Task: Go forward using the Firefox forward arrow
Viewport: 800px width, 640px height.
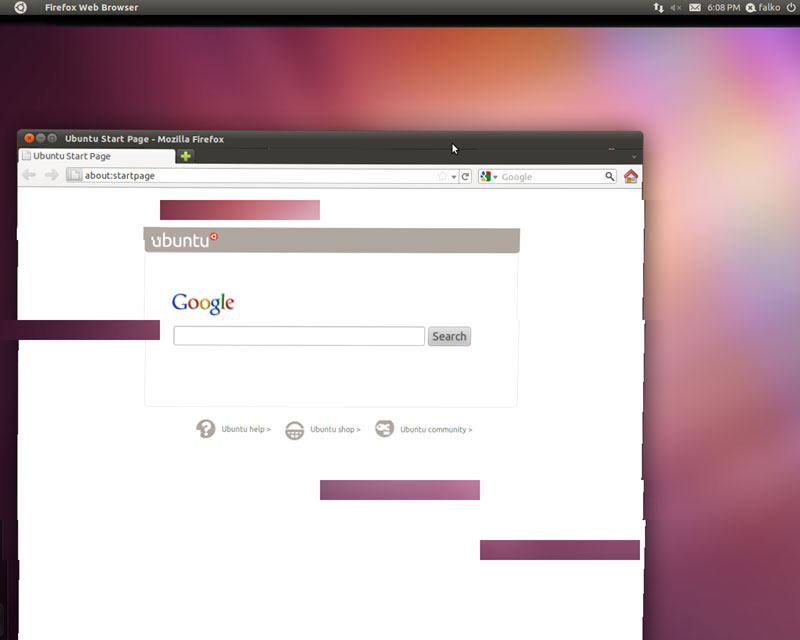Action: click(x=52, y=175)
